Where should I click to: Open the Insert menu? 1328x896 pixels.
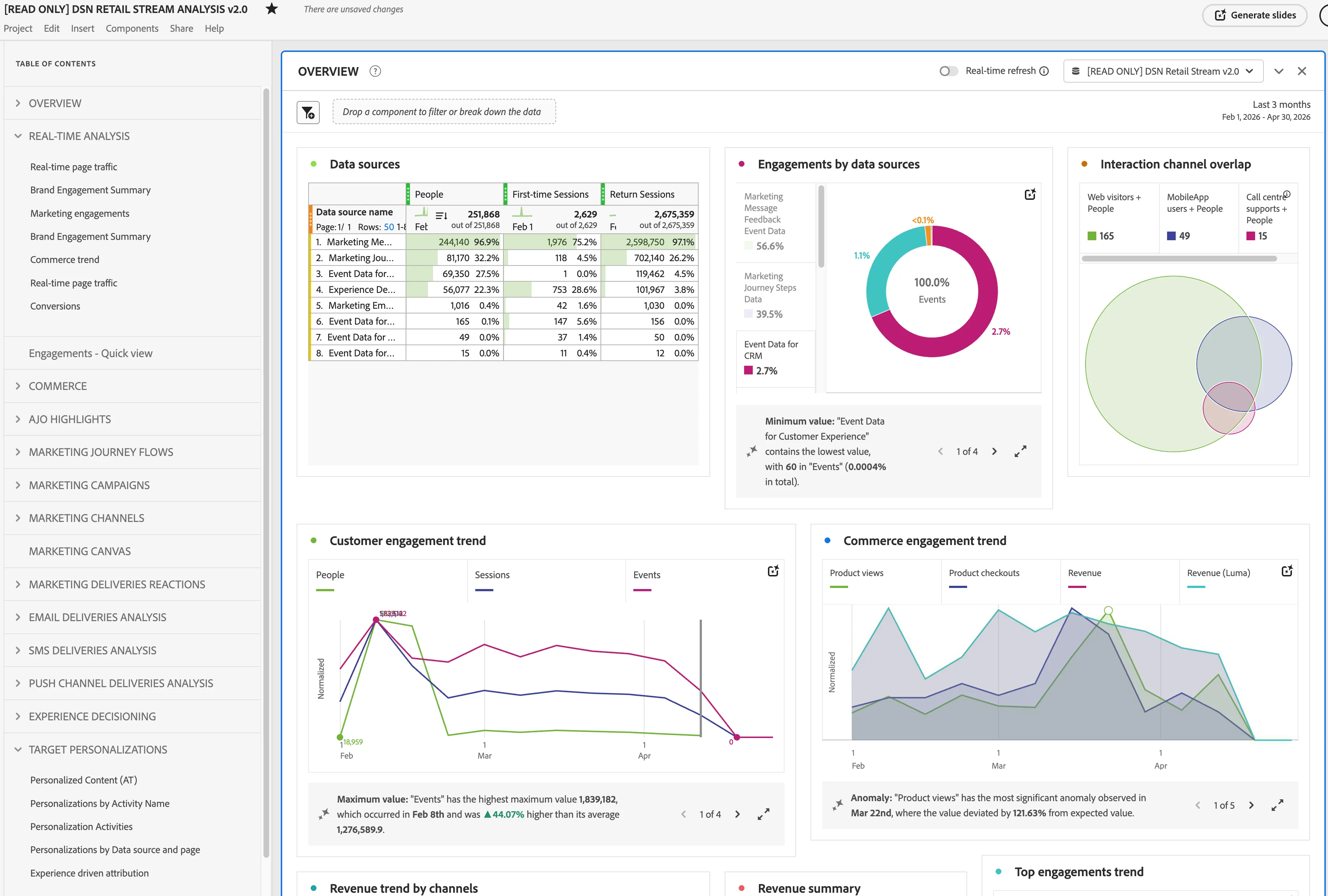click(82, 28)
